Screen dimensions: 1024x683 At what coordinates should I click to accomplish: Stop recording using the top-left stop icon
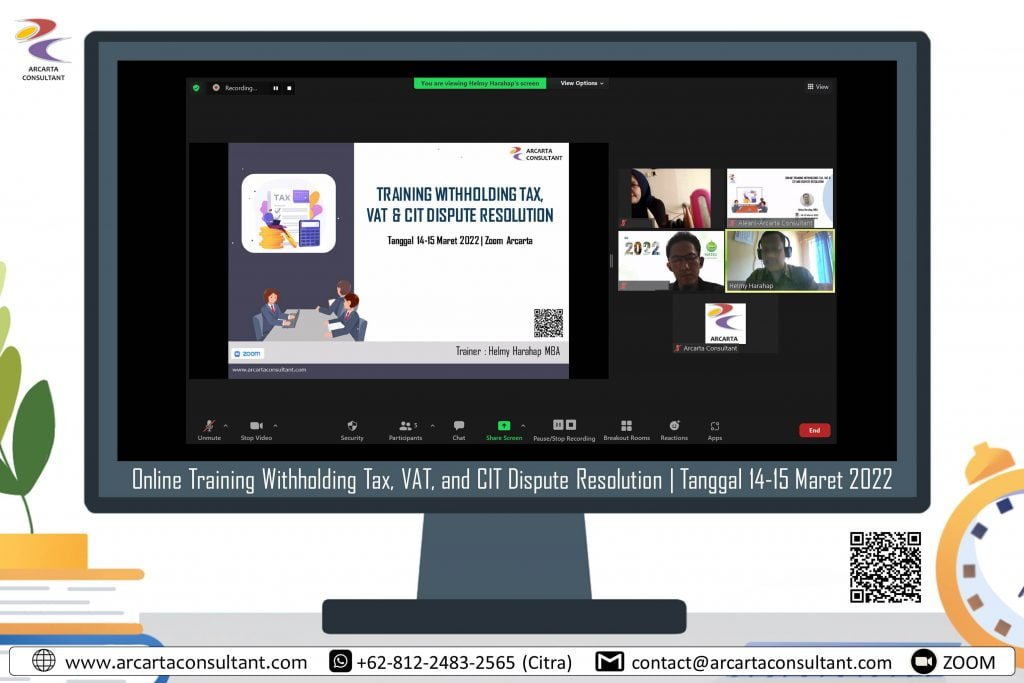(289, 88)
